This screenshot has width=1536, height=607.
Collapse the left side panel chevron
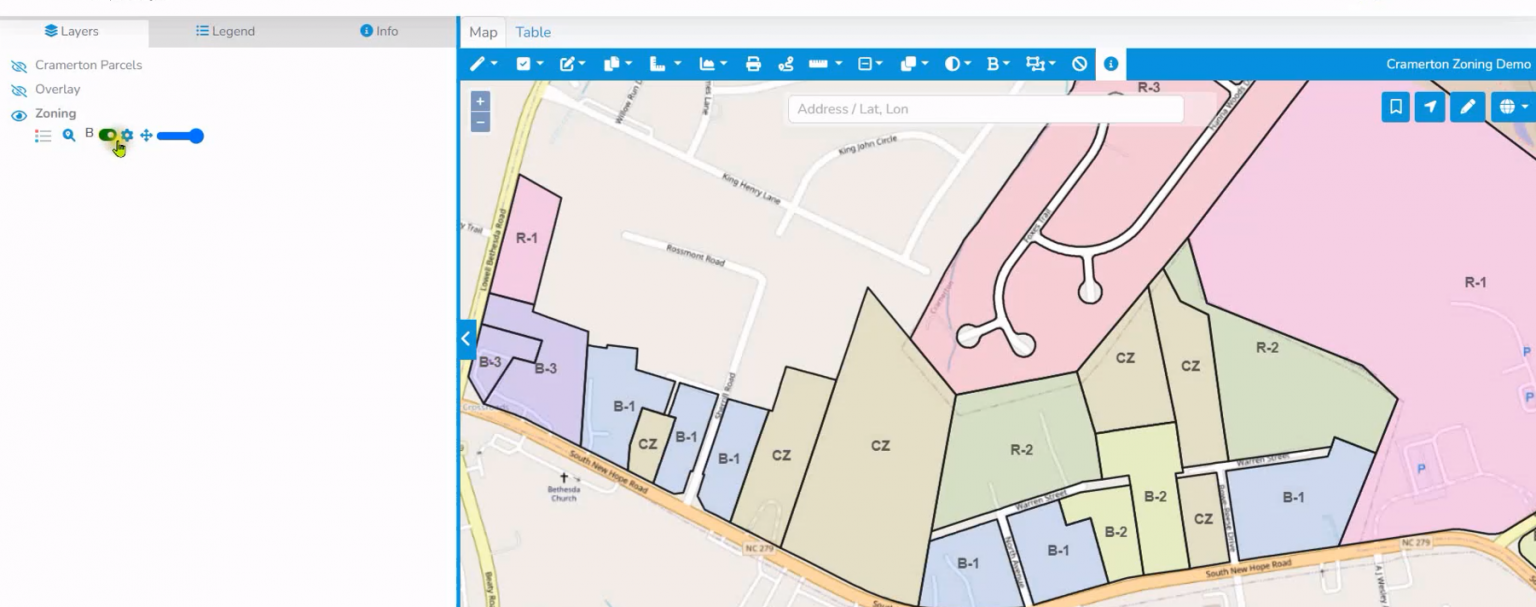click(x=466, y=339)
